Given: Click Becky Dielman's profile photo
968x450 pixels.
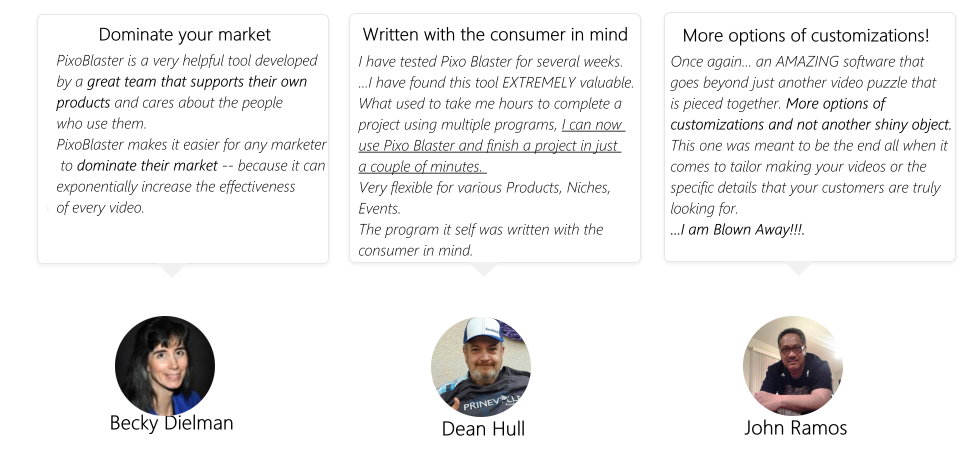Looking at the screenshot, I should 165,365.
